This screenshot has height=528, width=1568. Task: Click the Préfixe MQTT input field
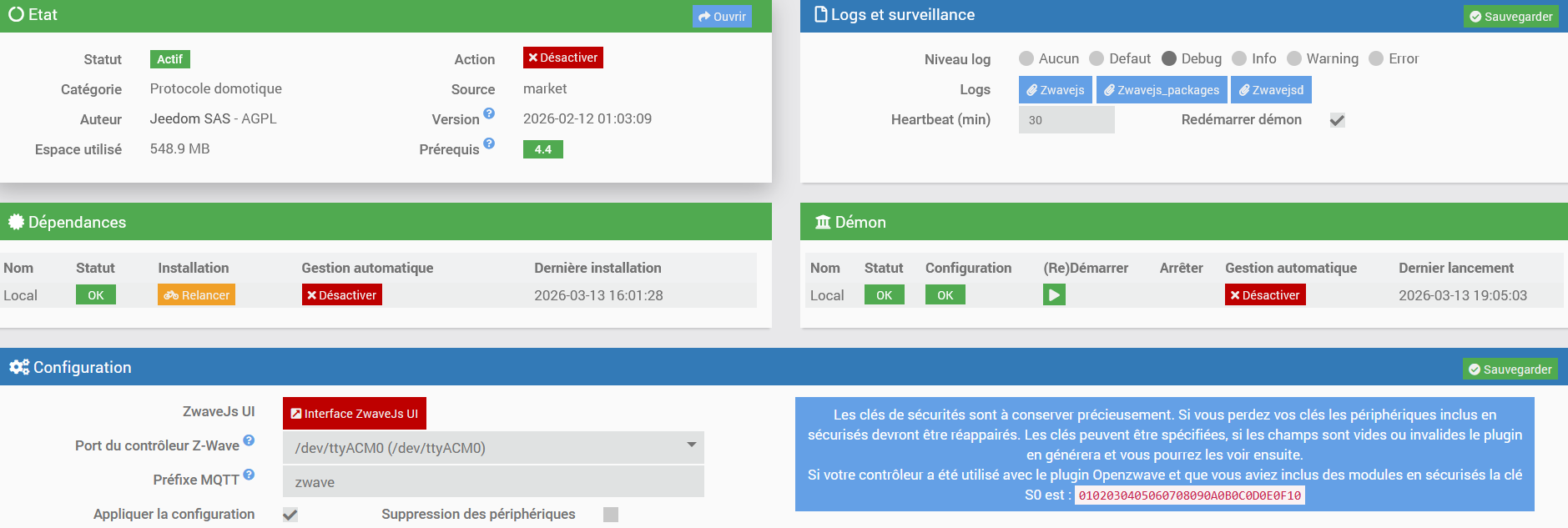(493, 481)
